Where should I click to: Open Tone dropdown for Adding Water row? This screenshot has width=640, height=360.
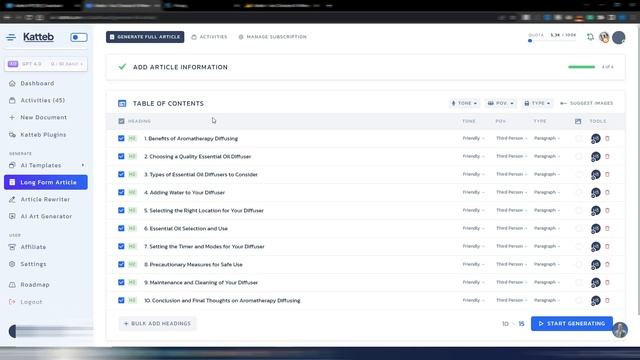473,192
